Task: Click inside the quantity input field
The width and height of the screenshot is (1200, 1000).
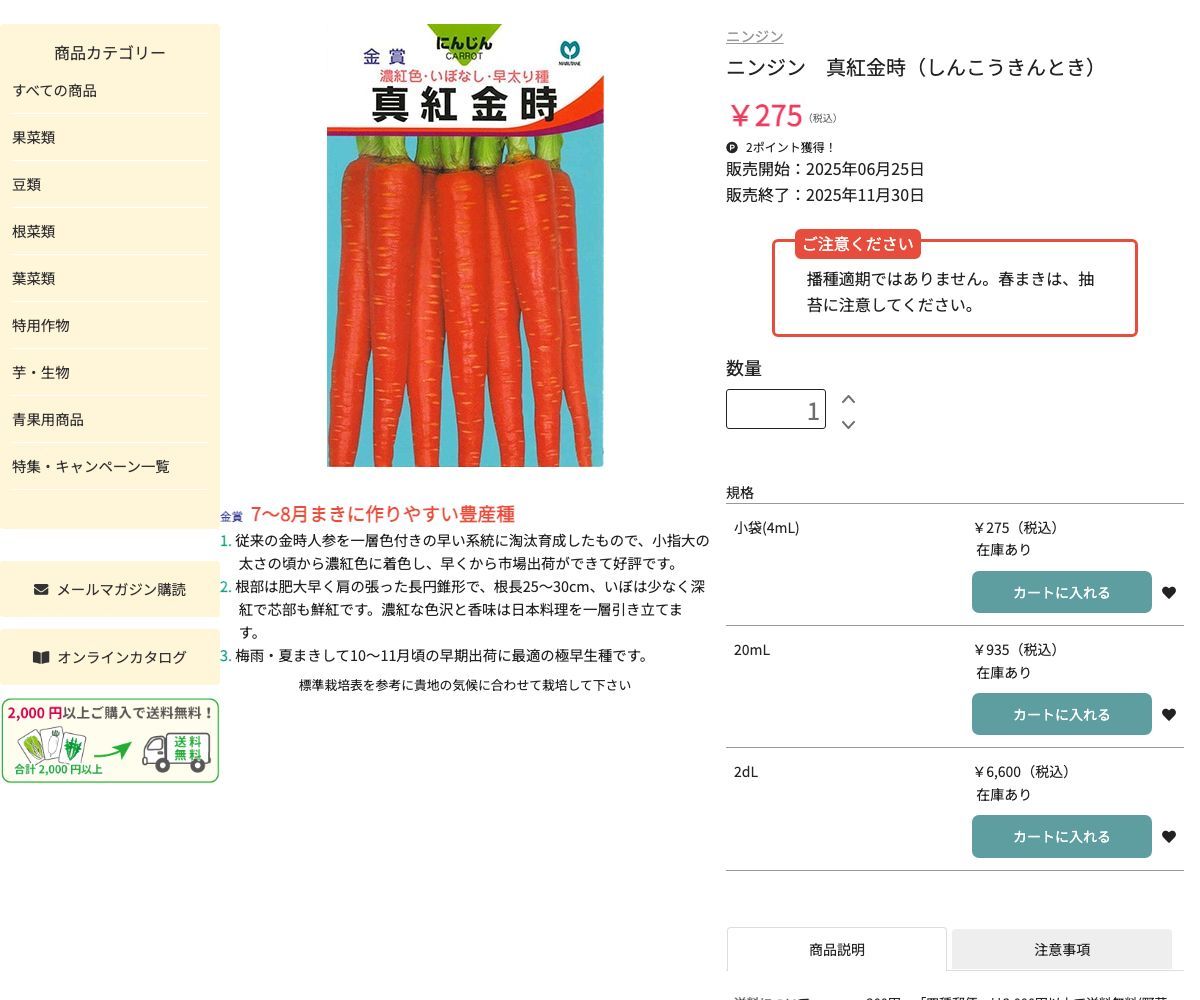Action: (776, 409)
